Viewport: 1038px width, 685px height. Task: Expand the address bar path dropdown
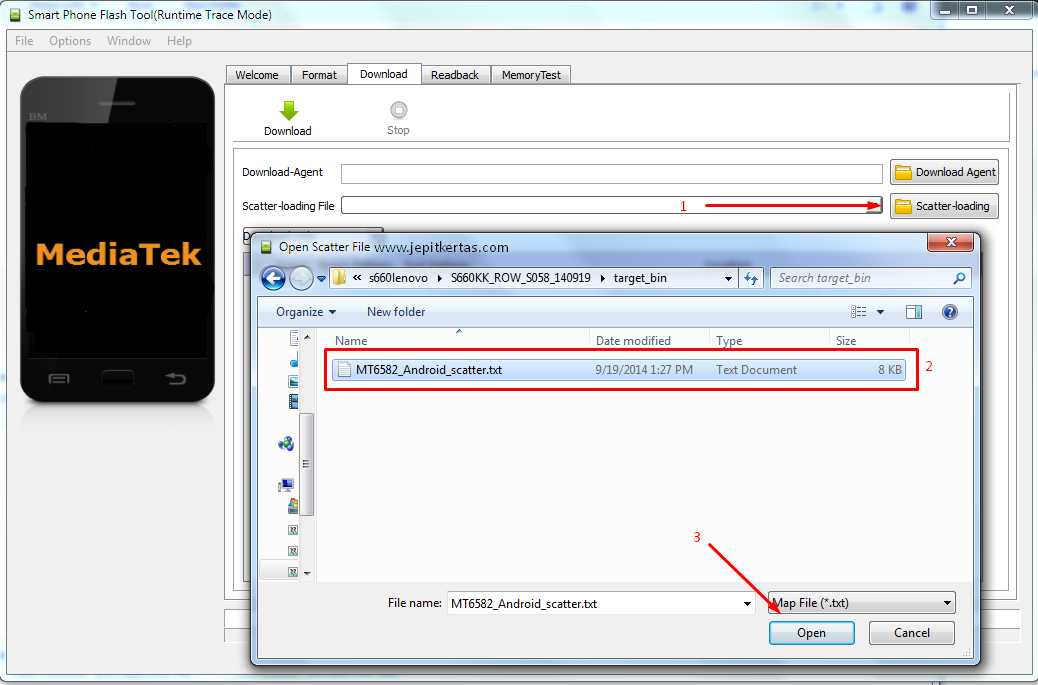728,279
